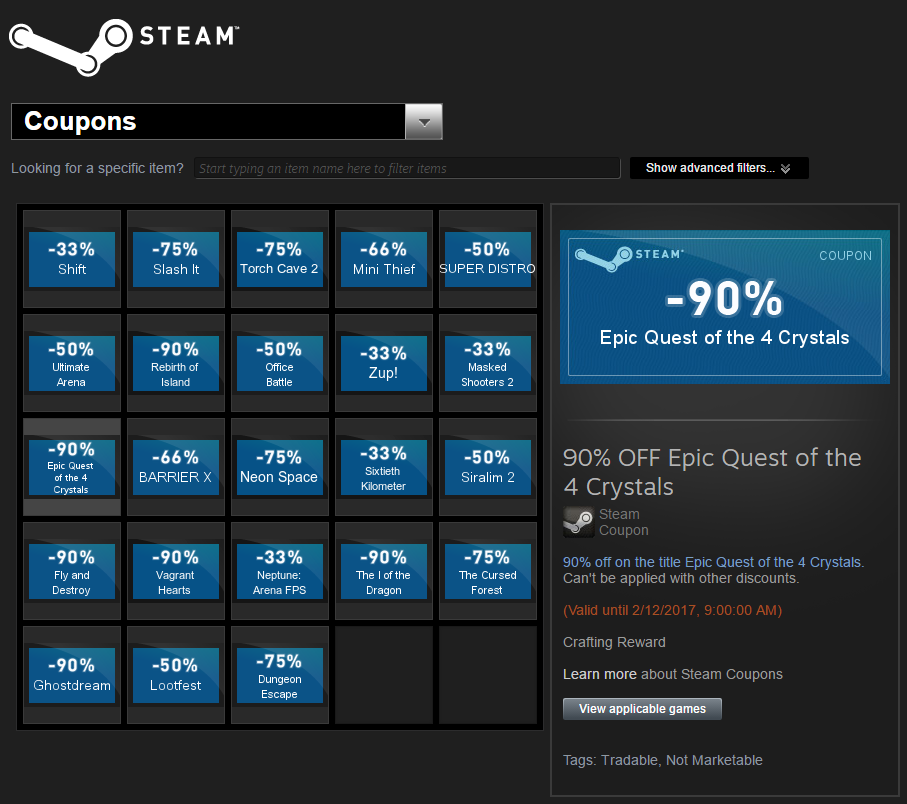This screenshot has height=804, width=907.
Task: Open the Coupons inventory dropdown arrow
Action: (x=423, y=121)
